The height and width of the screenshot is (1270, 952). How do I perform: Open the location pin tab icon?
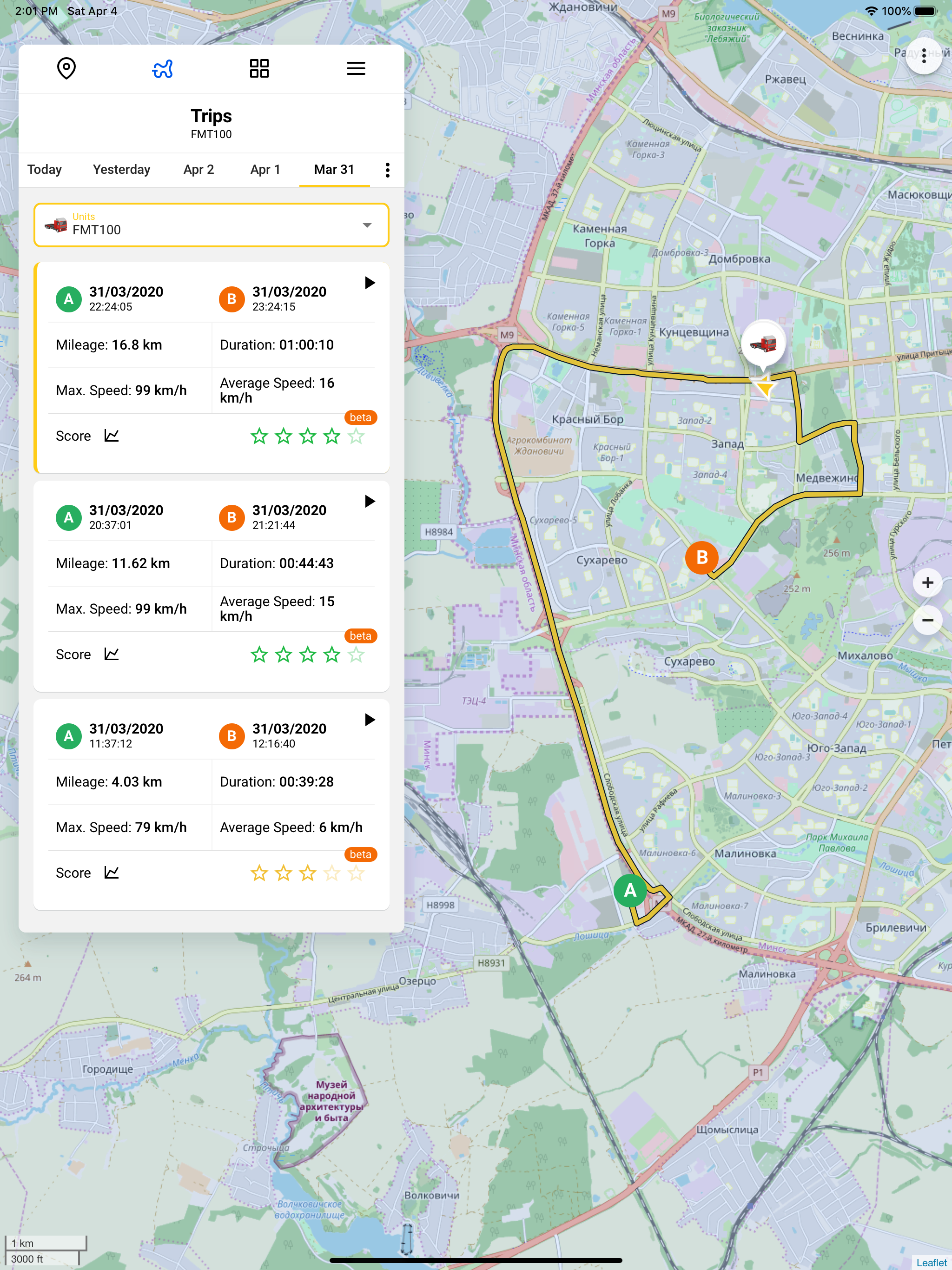(66, 68)
